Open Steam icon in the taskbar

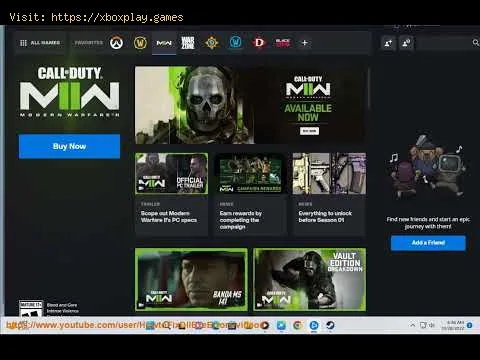click(x=330, y=325)
